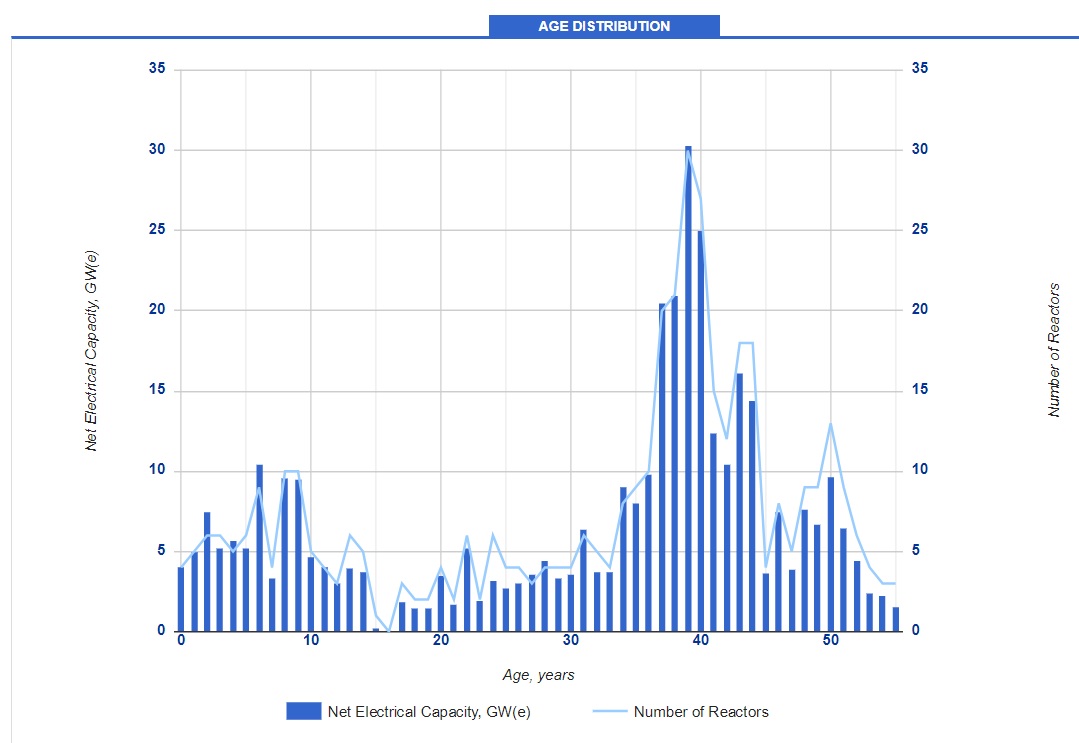This screenshot has width=1079, height=743.
Task: Toggle the Number of Reactors legend entry
Action: tap(701, 712)
